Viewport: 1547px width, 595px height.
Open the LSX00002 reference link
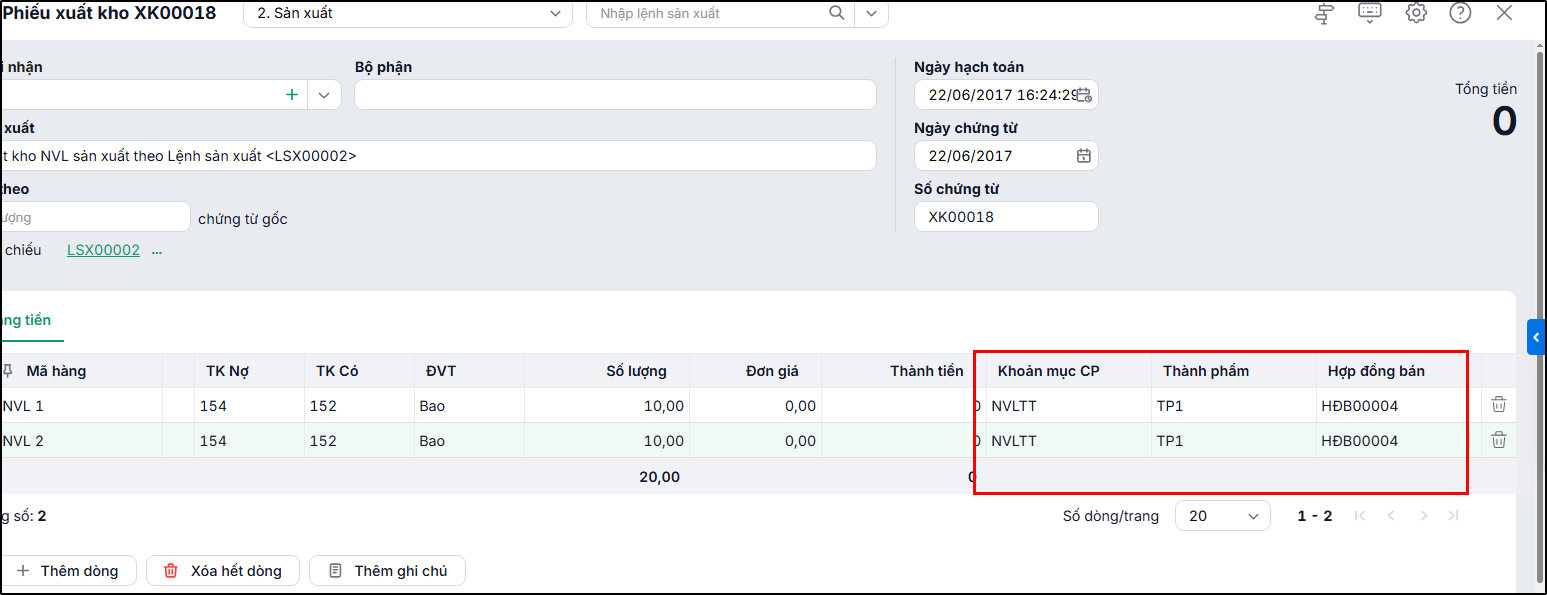click(103, 250)
